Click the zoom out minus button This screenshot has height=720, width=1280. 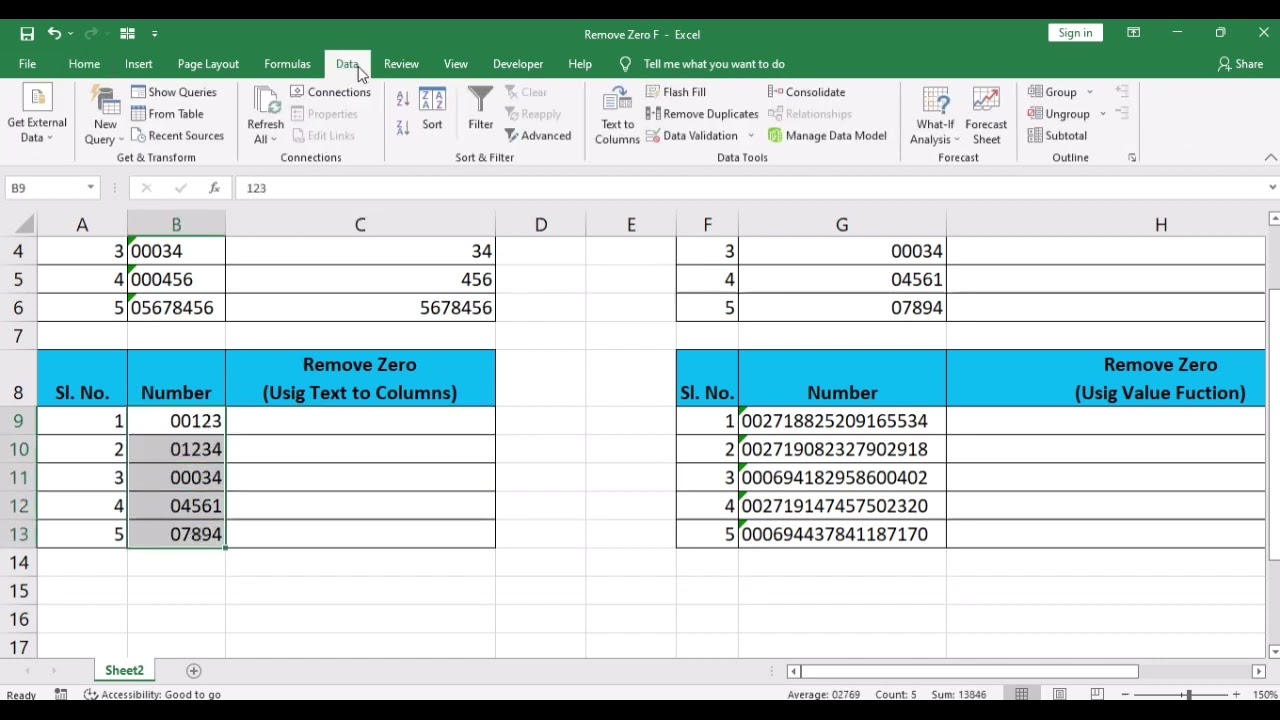1125,694
